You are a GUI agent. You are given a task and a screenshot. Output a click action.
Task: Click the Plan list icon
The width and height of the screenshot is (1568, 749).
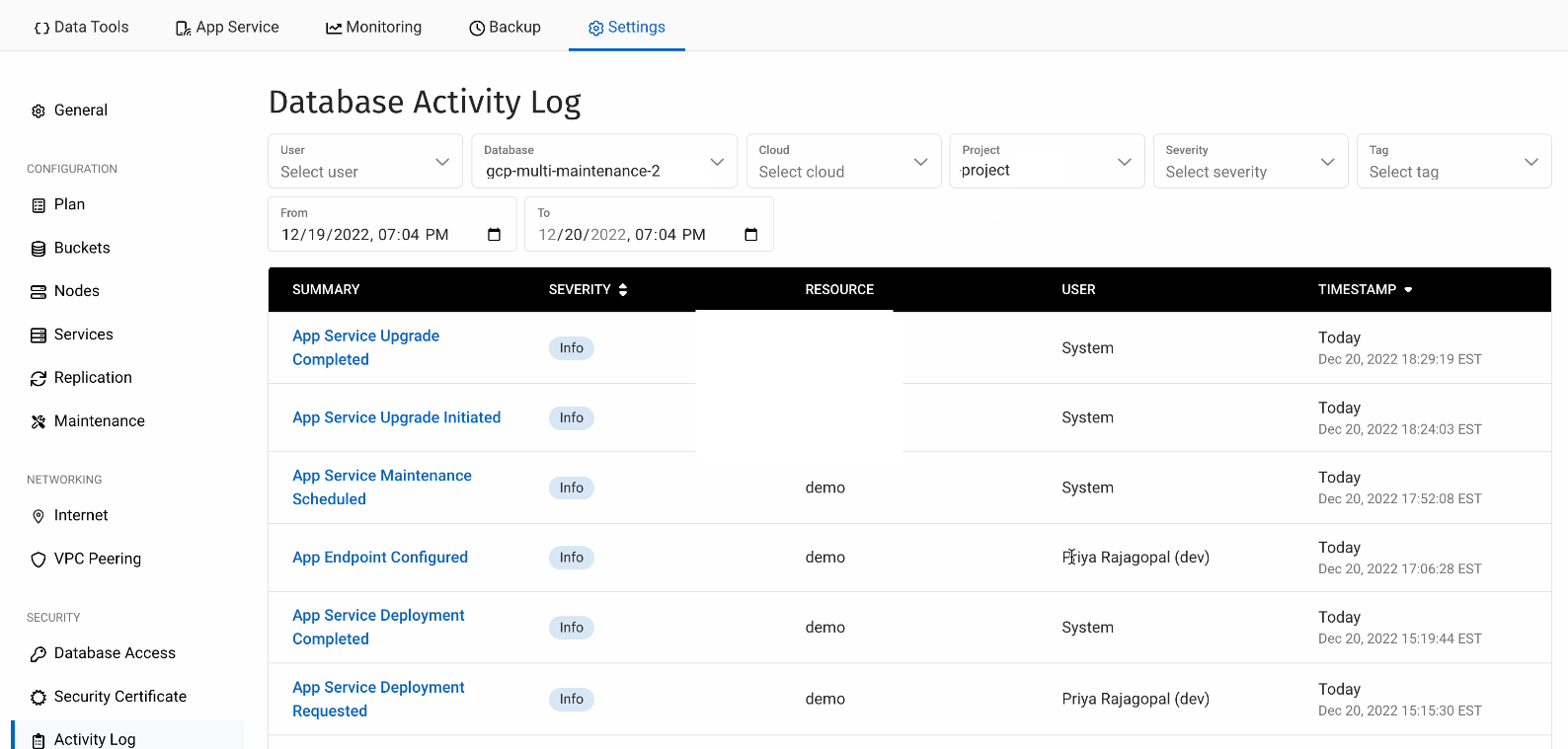pyautogui.click(x=39, y=205)
